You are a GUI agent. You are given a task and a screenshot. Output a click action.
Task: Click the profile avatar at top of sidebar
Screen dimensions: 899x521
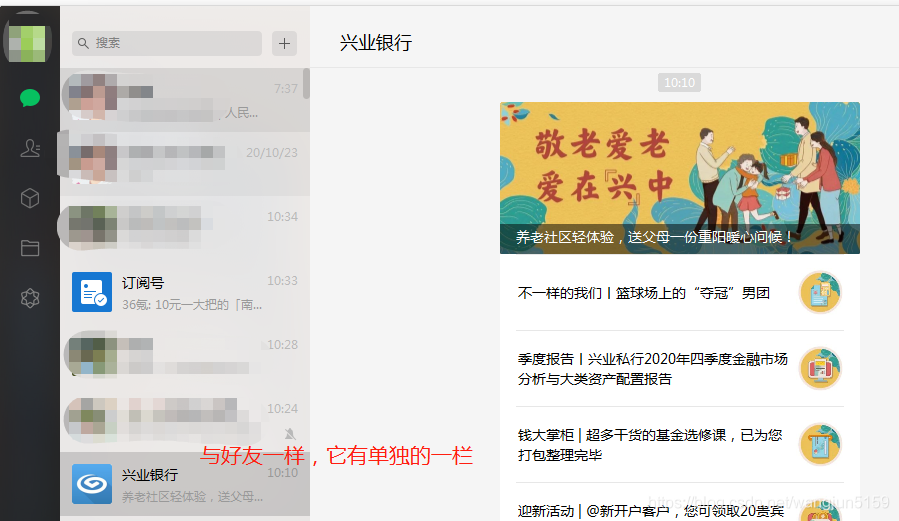pyautogui.click(x=28, y=42)
